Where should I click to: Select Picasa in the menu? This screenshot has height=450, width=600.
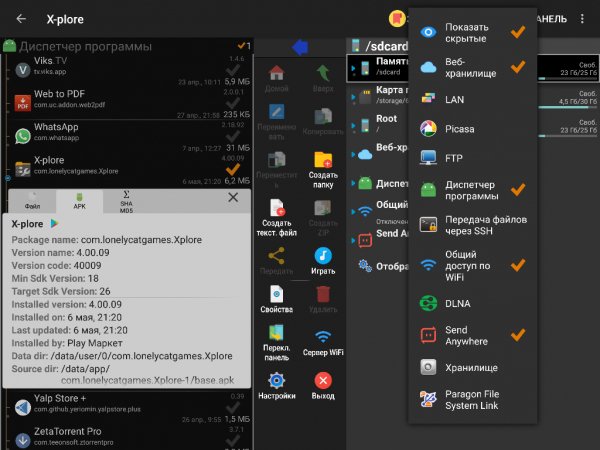[473, 129]
